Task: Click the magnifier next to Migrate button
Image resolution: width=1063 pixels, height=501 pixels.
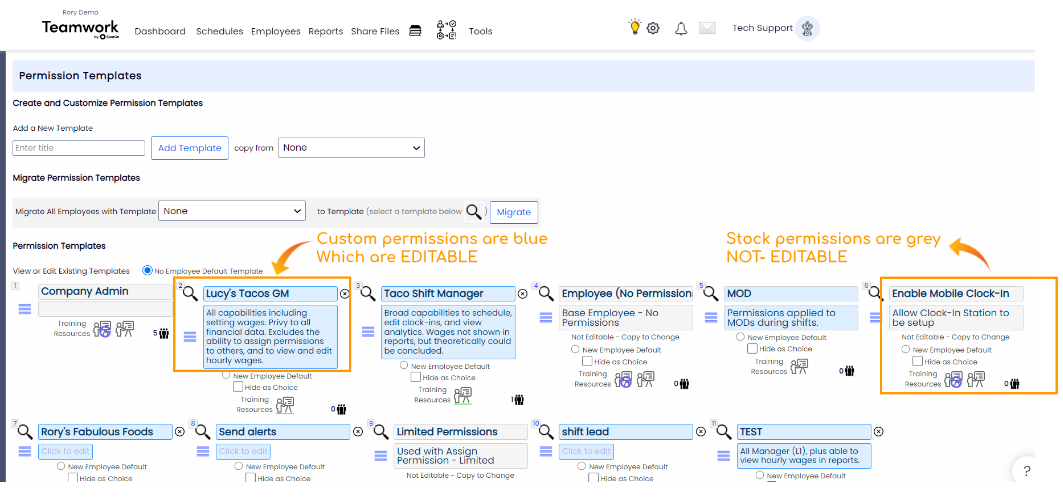Action: 475,212
